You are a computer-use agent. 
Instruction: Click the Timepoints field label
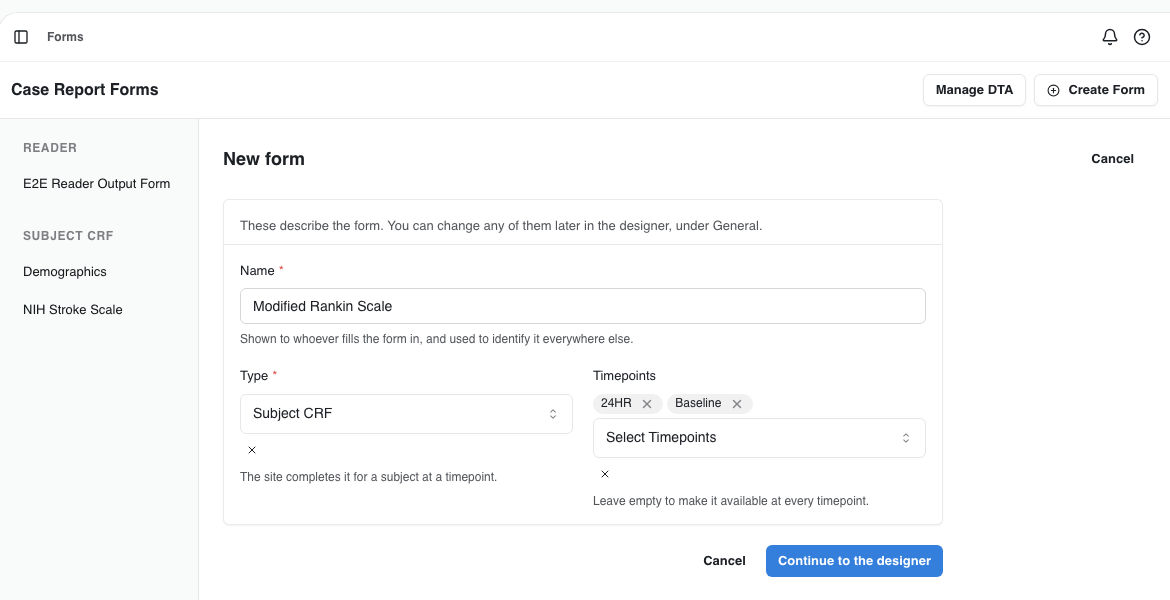624,376
